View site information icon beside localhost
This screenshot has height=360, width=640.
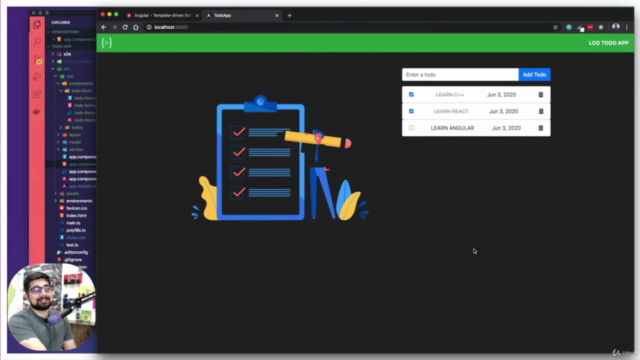click(x=149, y=27)
